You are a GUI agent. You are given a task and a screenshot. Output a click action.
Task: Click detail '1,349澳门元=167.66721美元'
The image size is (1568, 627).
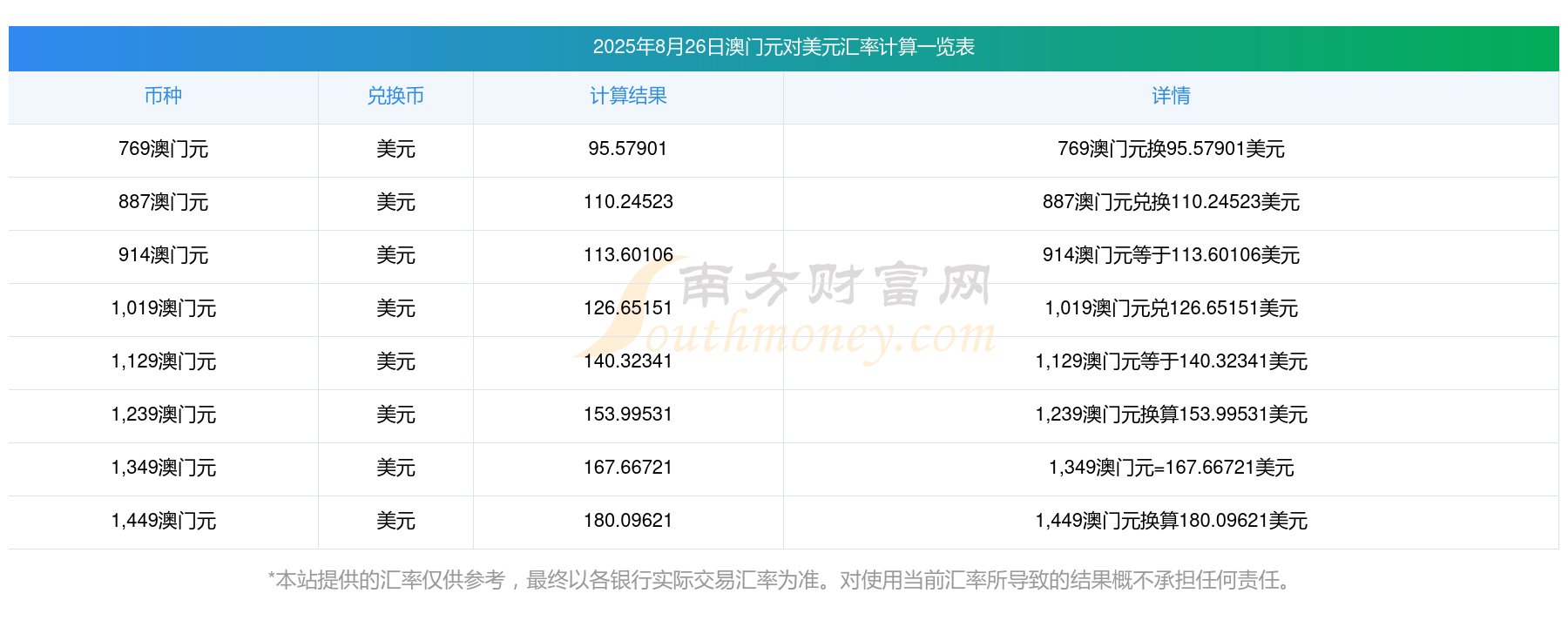tap(1171, 468)
